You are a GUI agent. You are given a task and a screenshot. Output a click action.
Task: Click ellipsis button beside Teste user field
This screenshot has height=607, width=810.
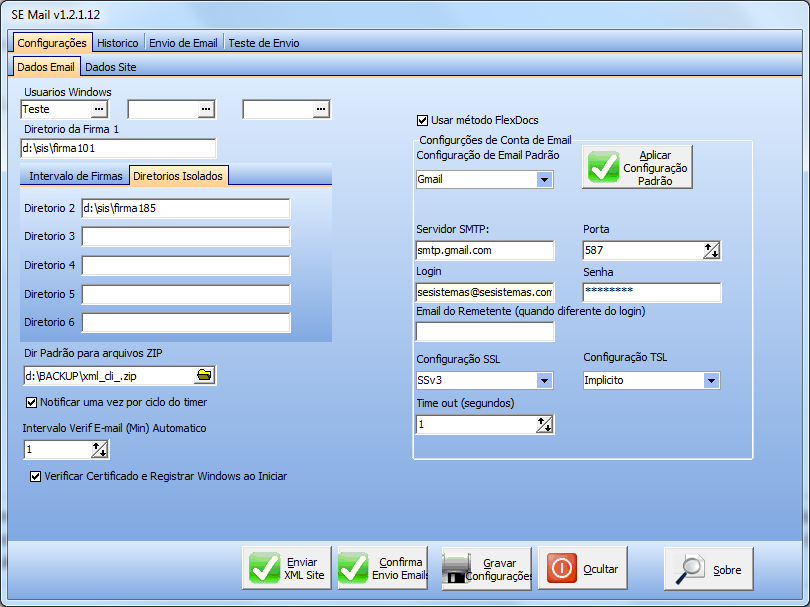(x=98, y=109)
